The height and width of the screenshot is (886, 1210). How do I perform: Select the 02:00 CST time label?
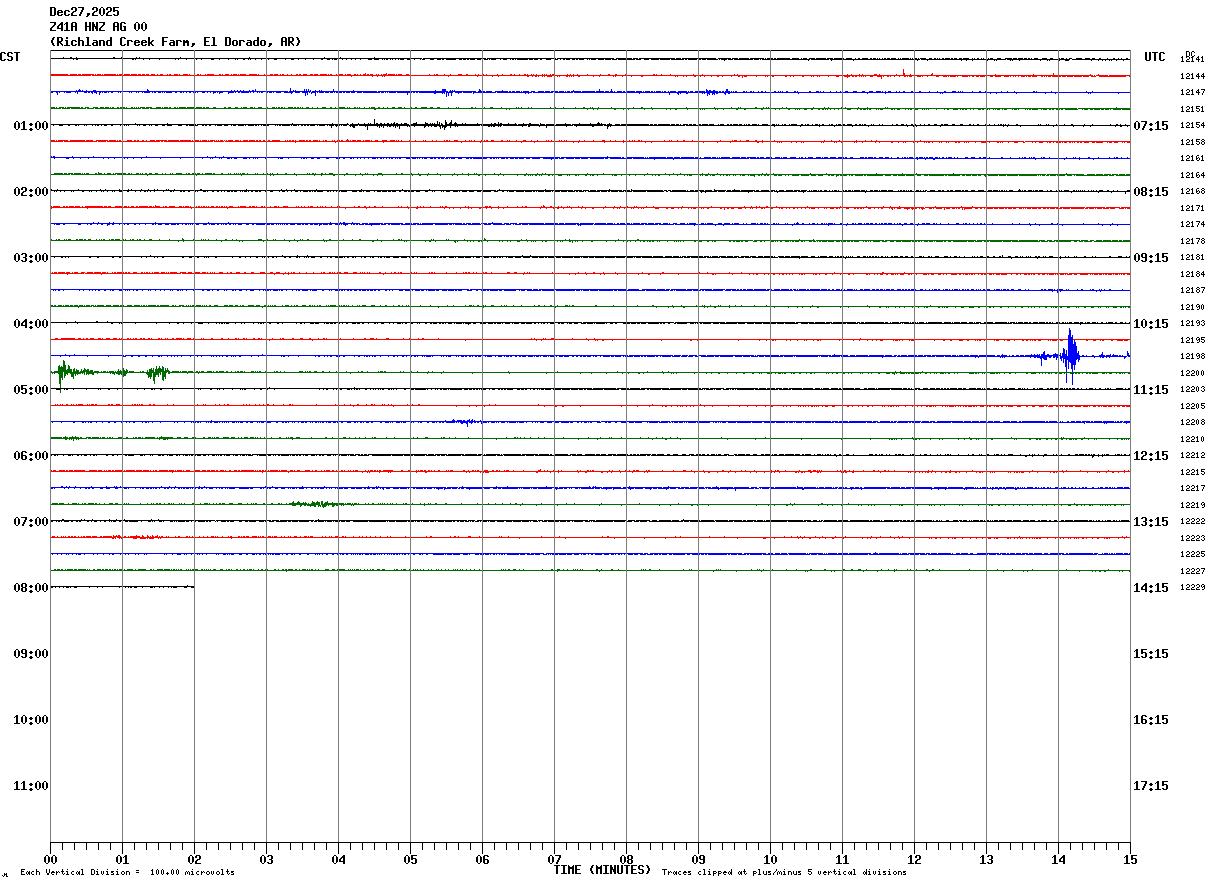[31, 192]
